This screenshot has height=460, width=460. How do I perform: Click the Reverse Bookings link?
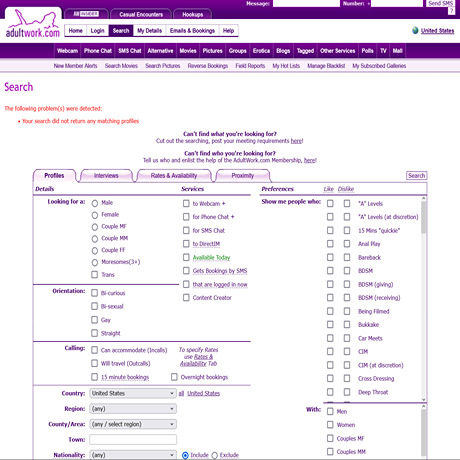pos(208,66)
